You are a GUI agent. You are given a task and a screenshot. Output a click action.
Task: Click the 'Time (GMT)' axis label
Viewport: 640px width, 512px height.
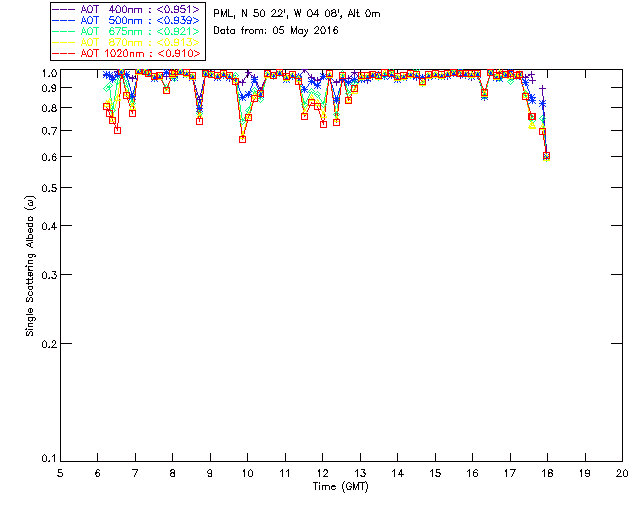tap(340, 486)
